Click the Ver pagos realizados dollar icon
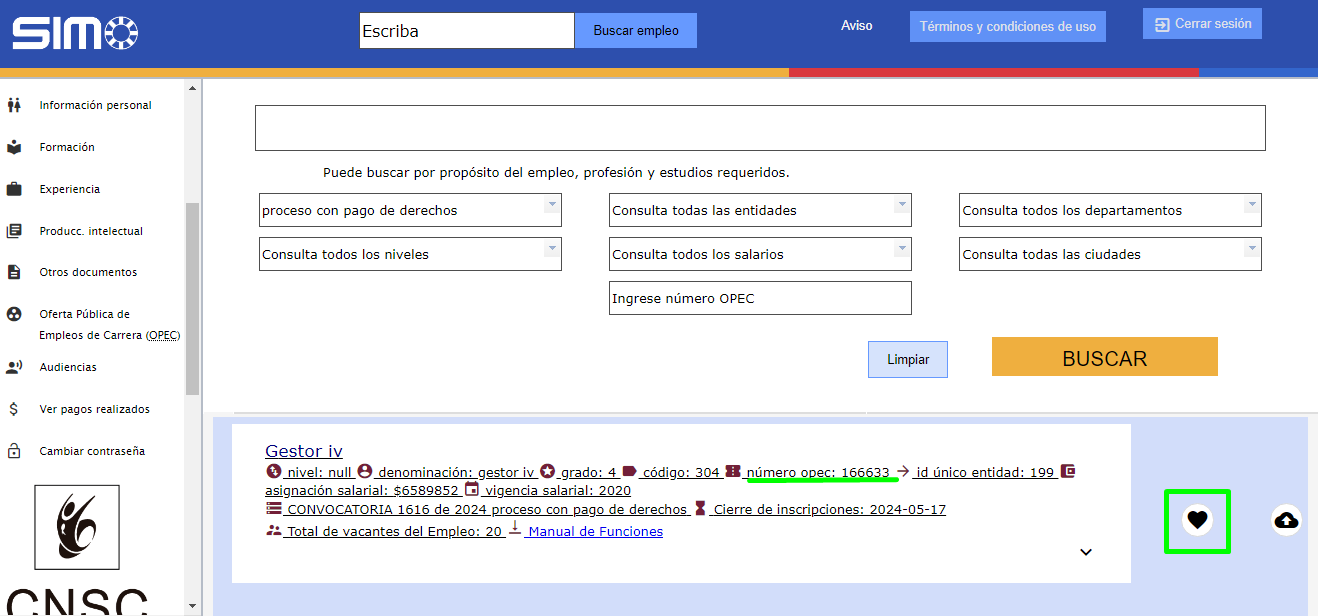The height and width of the screenshot is (616, 1318). coord(14,409)
